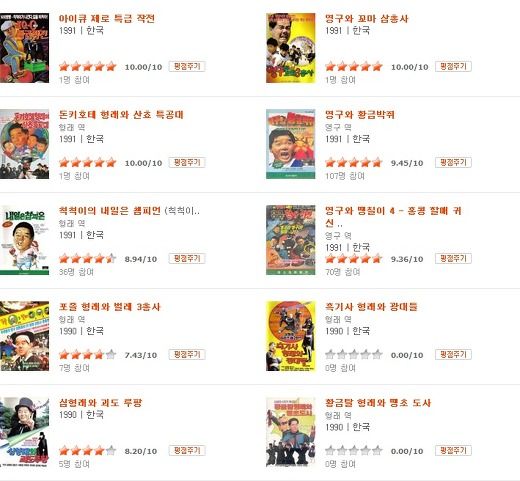Image resolution: width=520 pixels, height=481 pixels.
Task: Click 평점주기 for 흑기사 형래와 광대들
Action: pyautogui.click(x=453, y=354)
